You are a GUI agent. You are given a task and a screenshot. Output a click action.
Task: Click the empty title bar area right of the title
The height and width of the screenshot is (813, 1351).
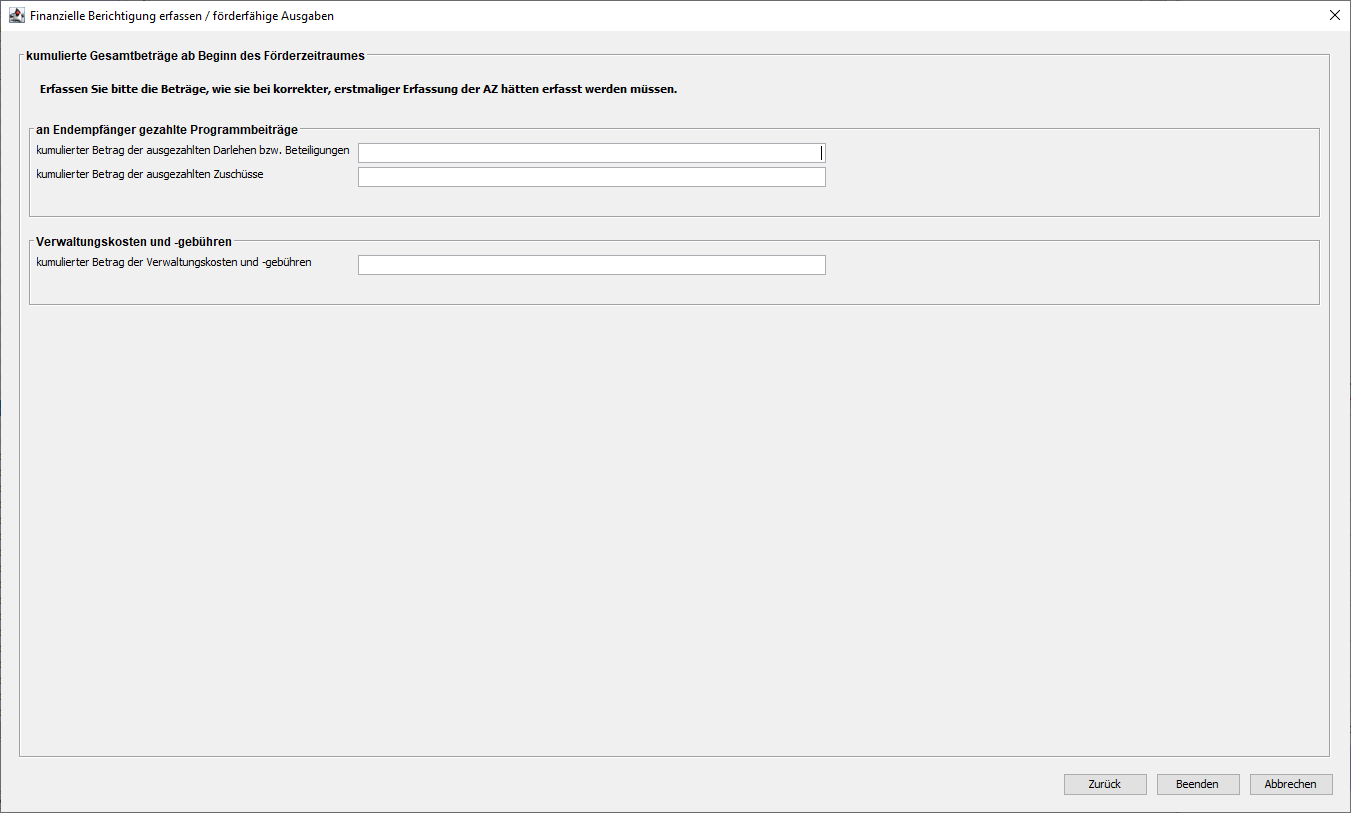[x=800, y=16]
